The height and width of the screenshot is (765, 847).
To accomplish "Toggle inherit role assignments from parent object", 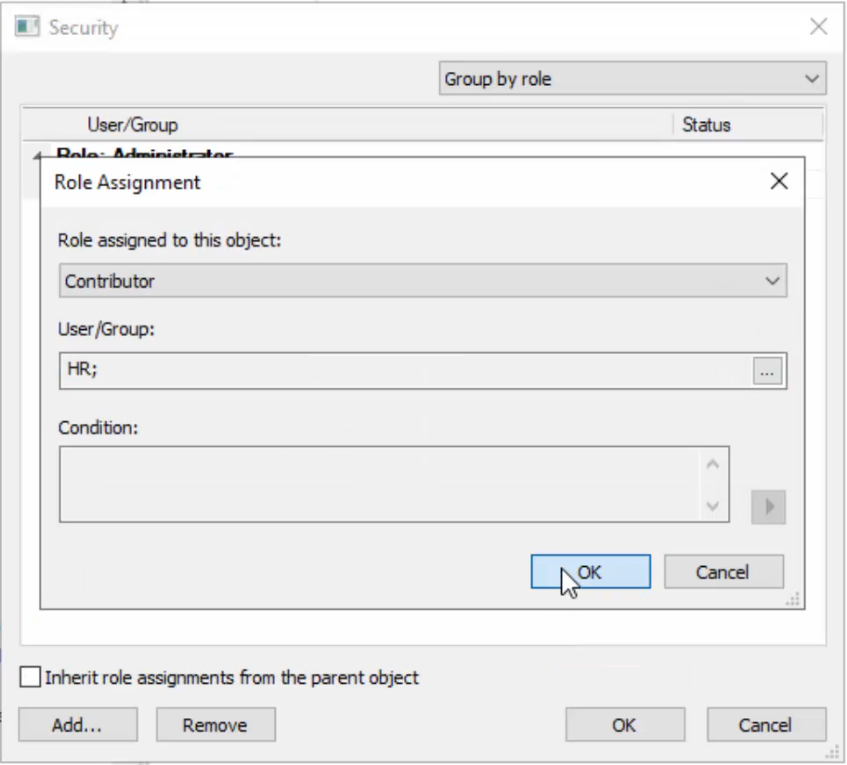I will click(x=29, y=677).
